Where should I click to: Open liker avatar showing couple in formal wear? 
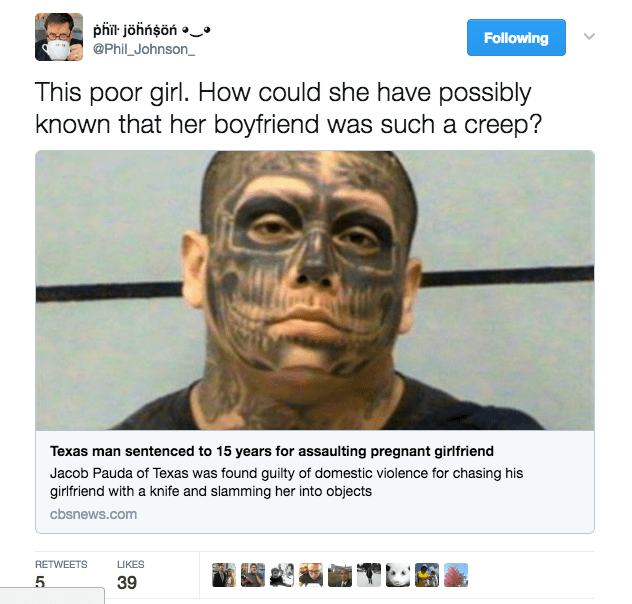point(224,575)
